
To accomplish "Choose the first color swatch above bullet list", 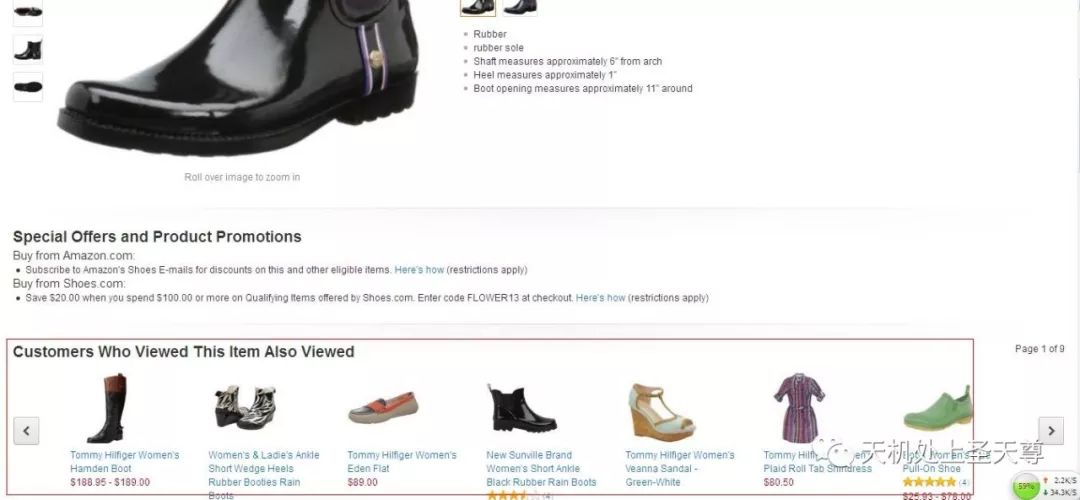I will tap(477, 7).
